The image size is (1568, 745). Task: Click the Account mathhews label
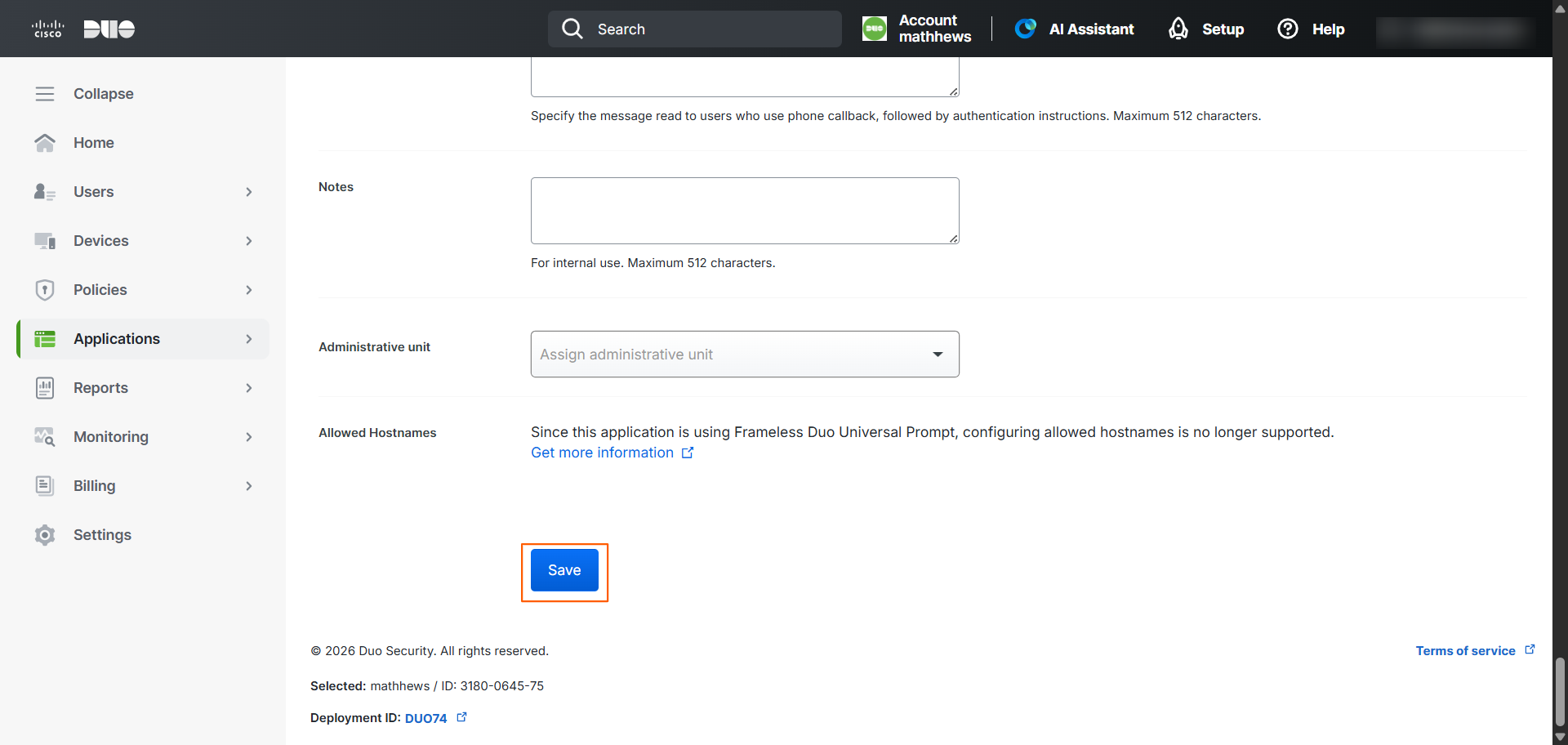click(x=935, y=29)
